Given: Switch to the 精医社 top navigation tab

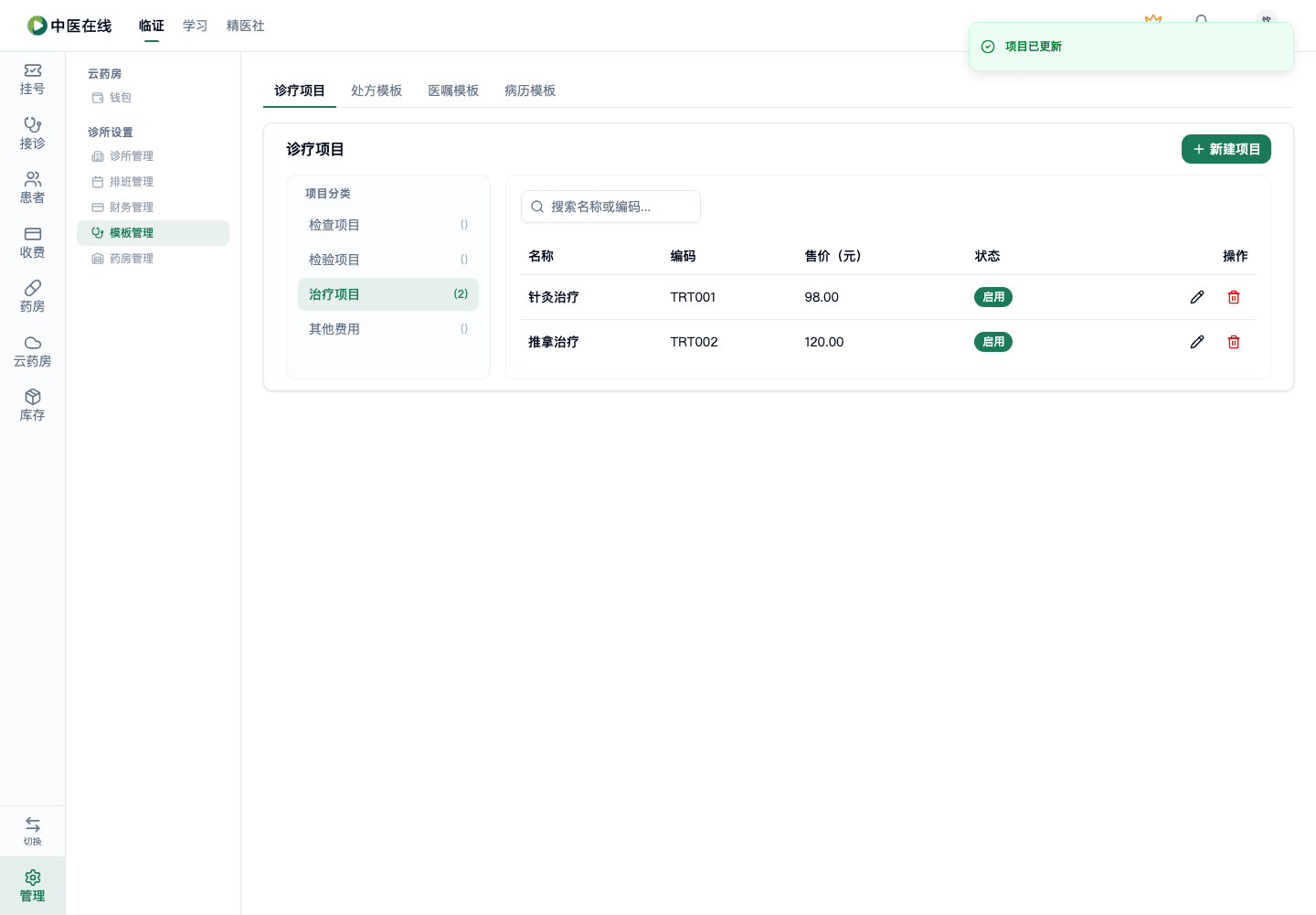Looking at the screenshot, I should 246,26.
